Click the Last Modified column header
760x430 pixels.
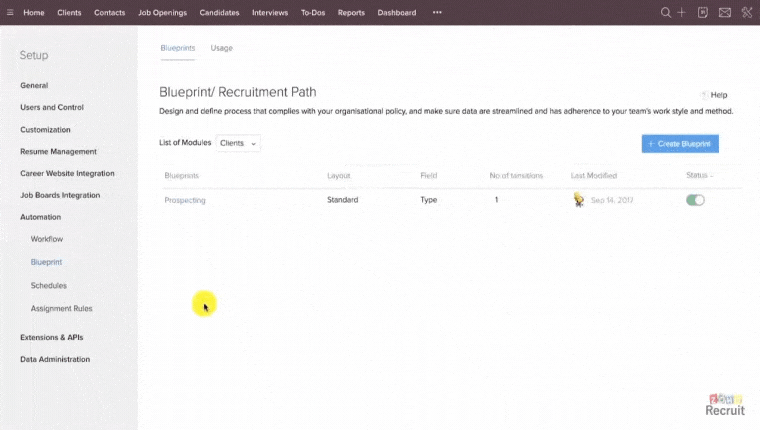[594, 175]
